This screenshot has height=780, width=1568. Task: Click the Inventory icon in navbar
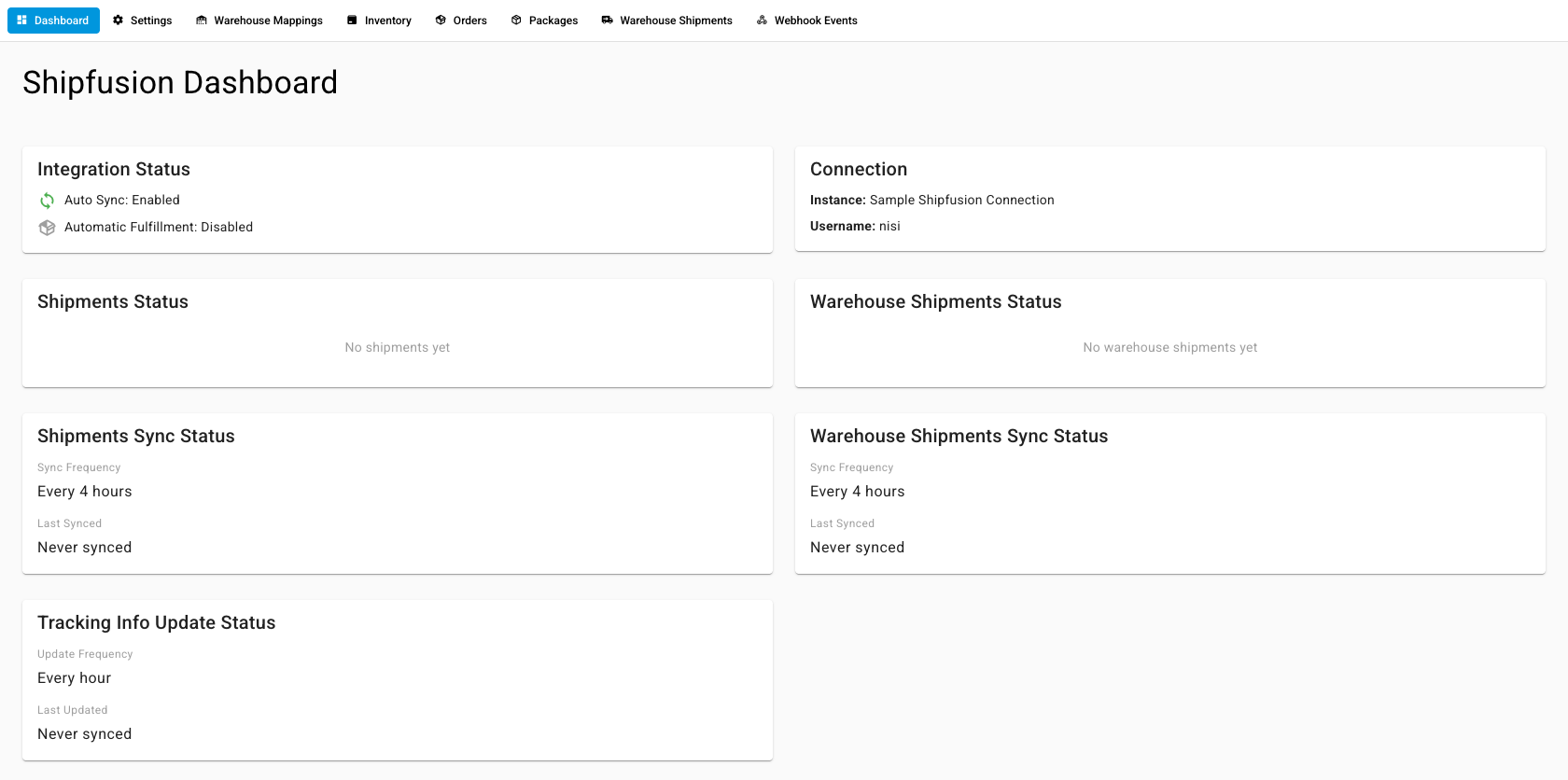point(352,20)
